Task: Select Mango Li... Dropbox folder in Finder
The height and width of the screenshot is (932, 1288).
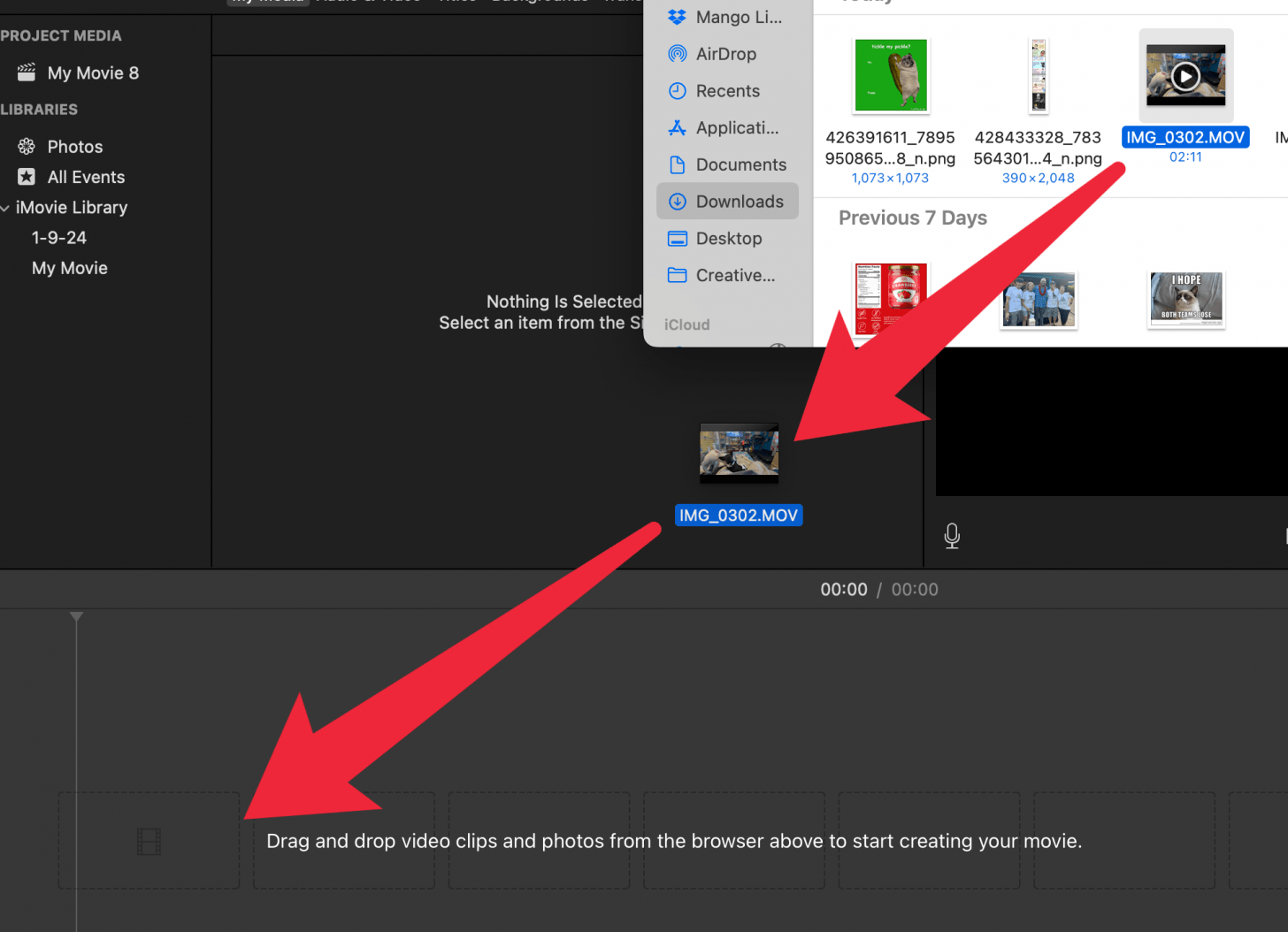Action: (x=739, y=17)
